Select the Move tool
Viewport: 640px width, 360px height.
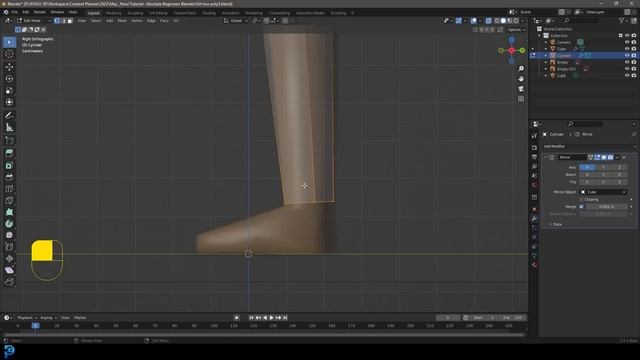(x=9, y=67)
